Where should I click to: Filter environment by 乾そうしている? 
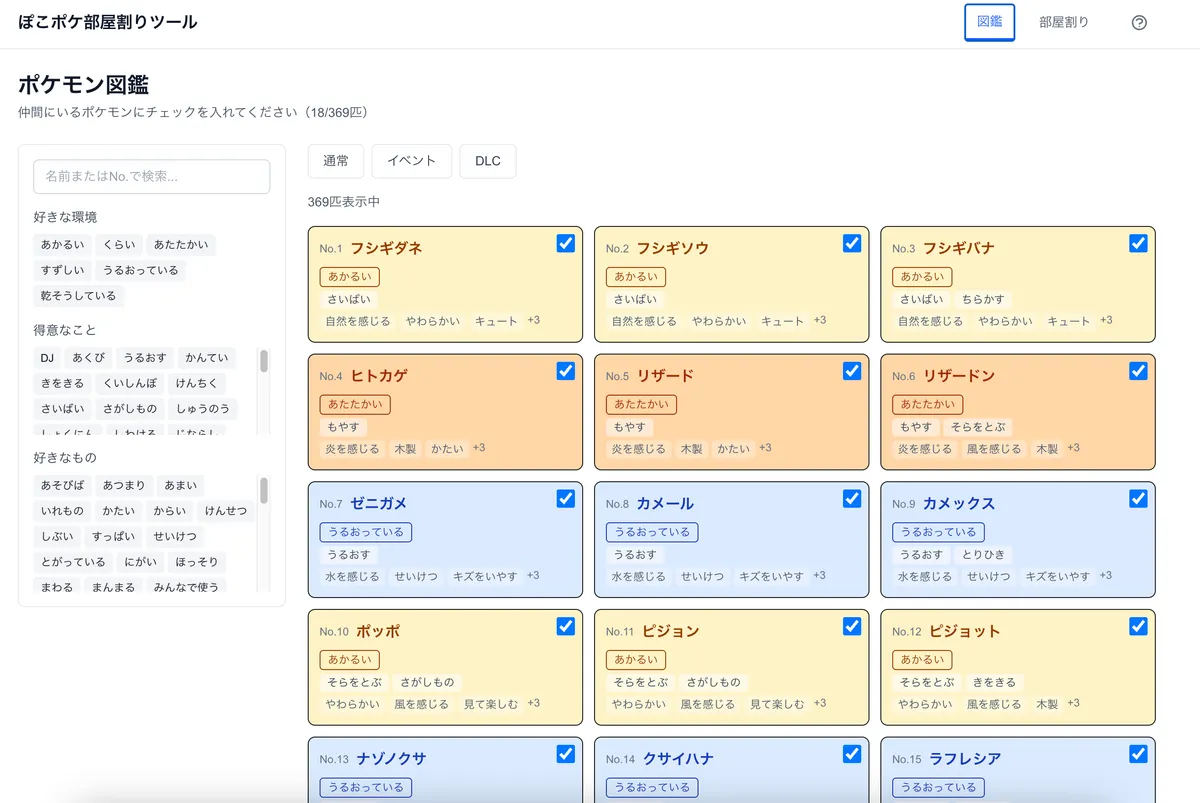pyautogui.click(x=78, y=296)
